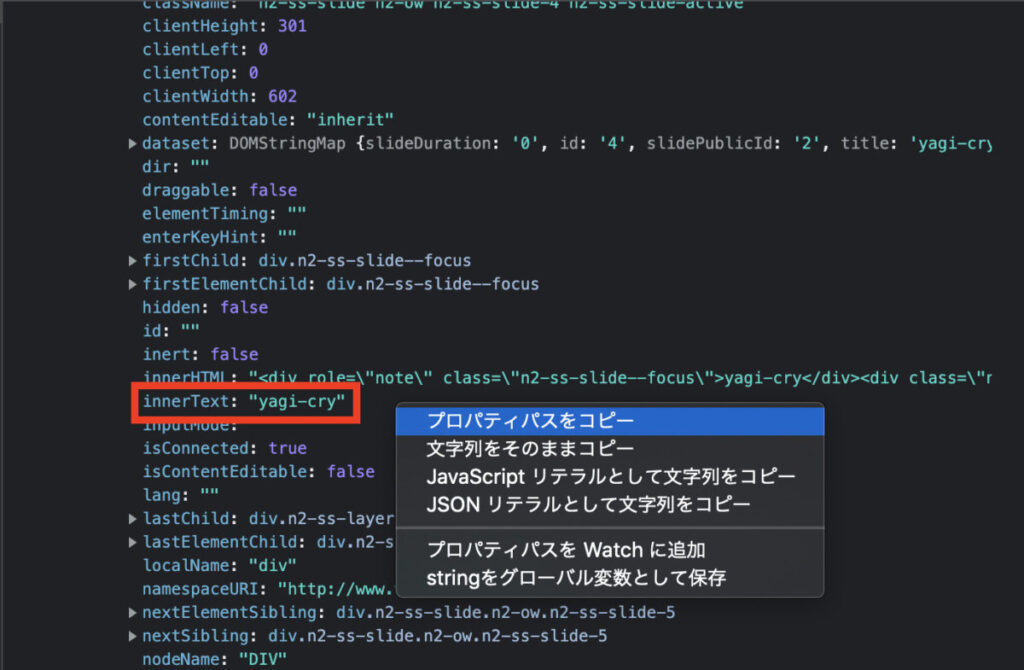
Task: Expand the nextSibling property arrow
Action: point(133,636)
